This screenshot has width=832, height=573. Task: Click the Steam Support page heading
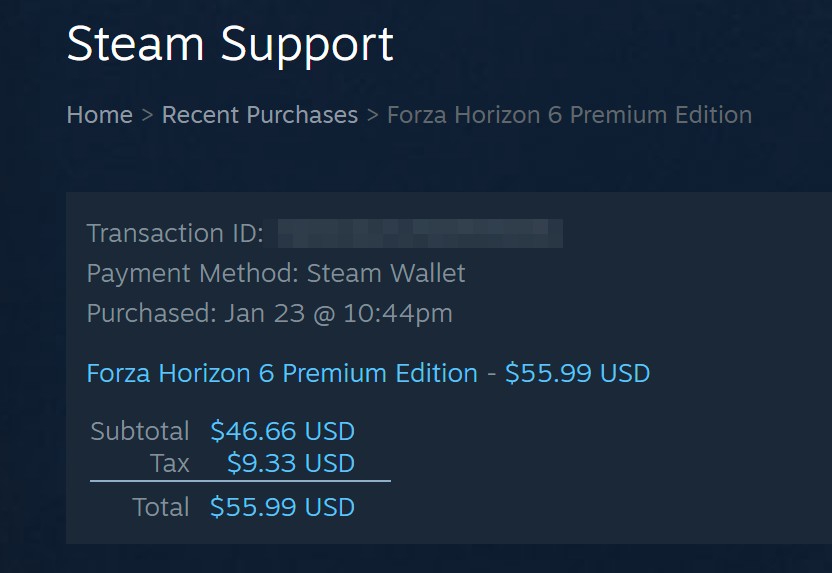point(230,45)
